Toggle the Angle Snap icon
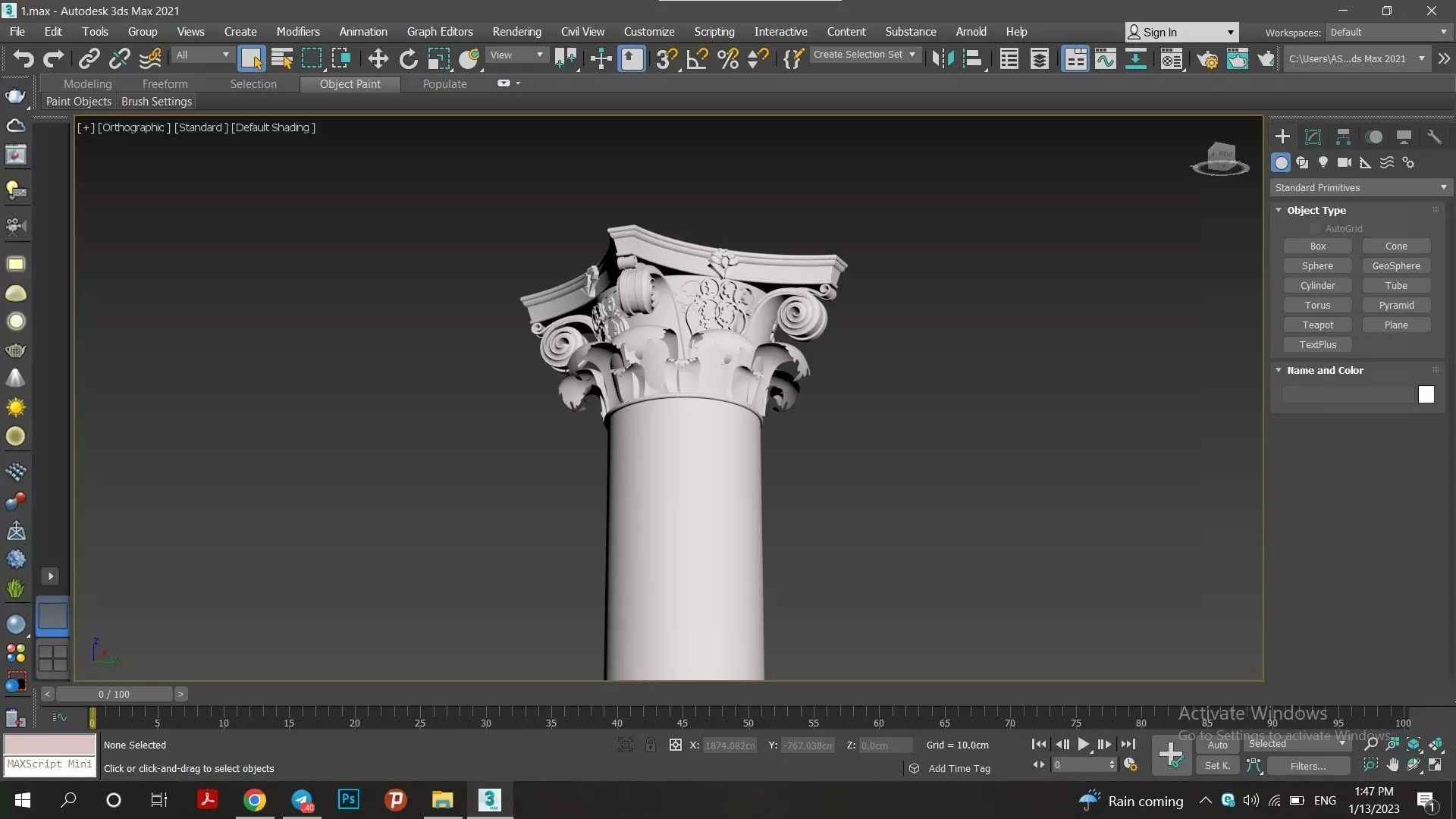This screenshot has width=1456, height=819. 697,58
